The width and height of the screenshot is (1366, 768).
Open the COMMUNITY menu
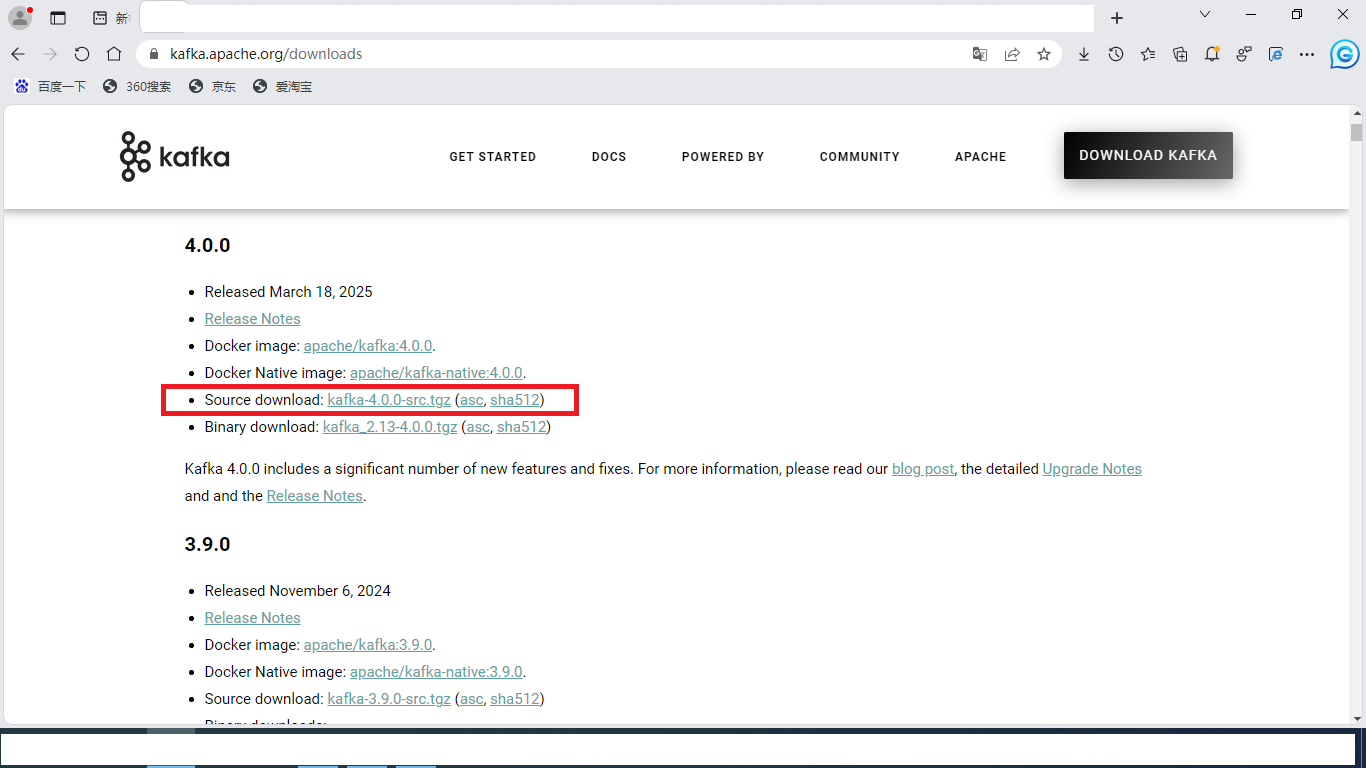point(860,157)
